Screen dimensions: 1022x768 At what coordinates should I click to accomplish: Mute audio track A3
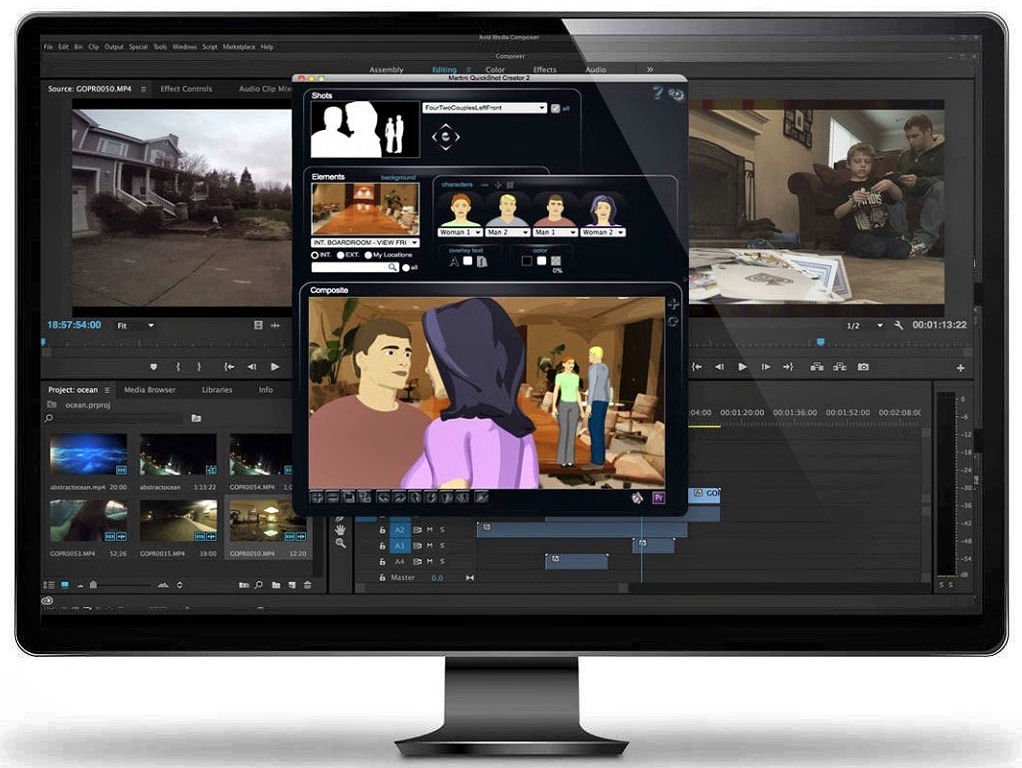[430, 546]
